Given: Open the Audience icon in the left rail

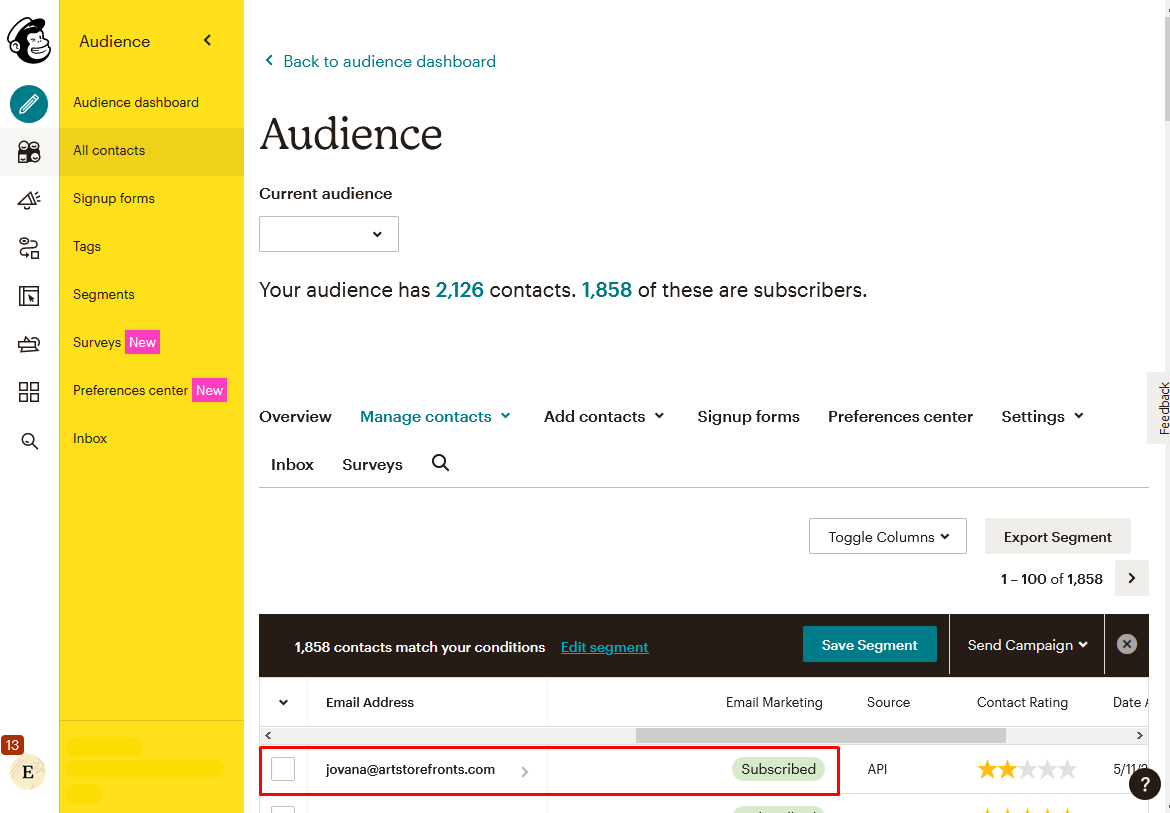Looking at the screenshot, I should [29, 152].
